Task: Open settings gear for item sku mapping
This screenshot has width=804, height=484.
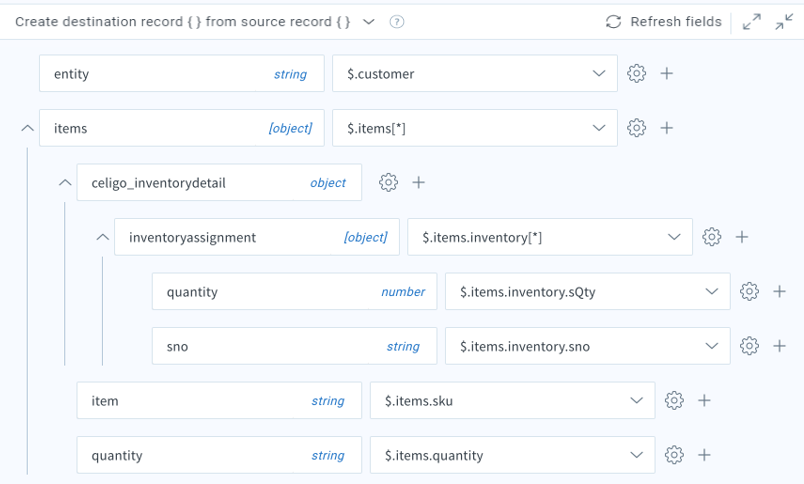Action: click(674, 400)
